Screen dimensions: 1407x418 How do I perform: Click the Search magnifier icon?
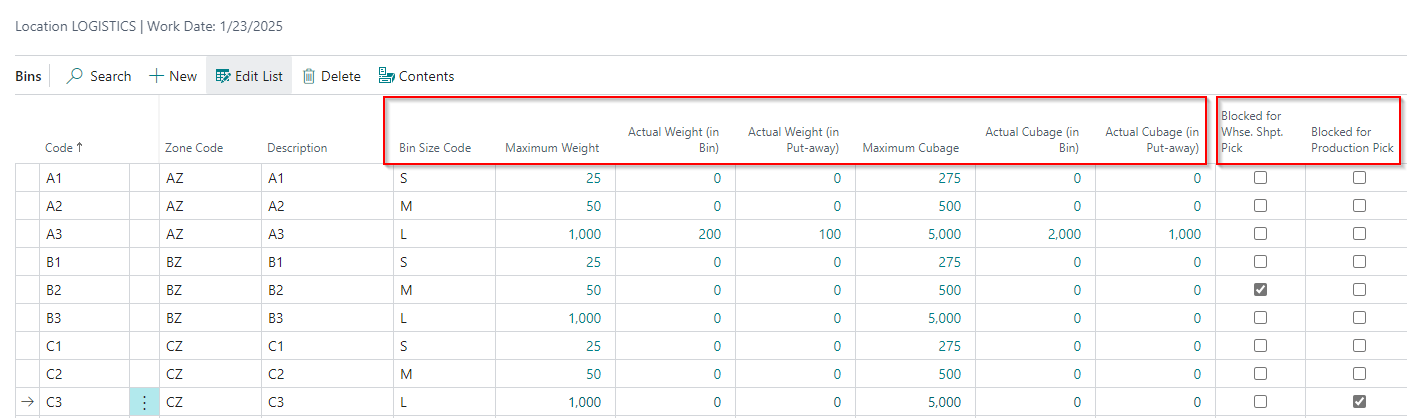(x=75, y=76)
